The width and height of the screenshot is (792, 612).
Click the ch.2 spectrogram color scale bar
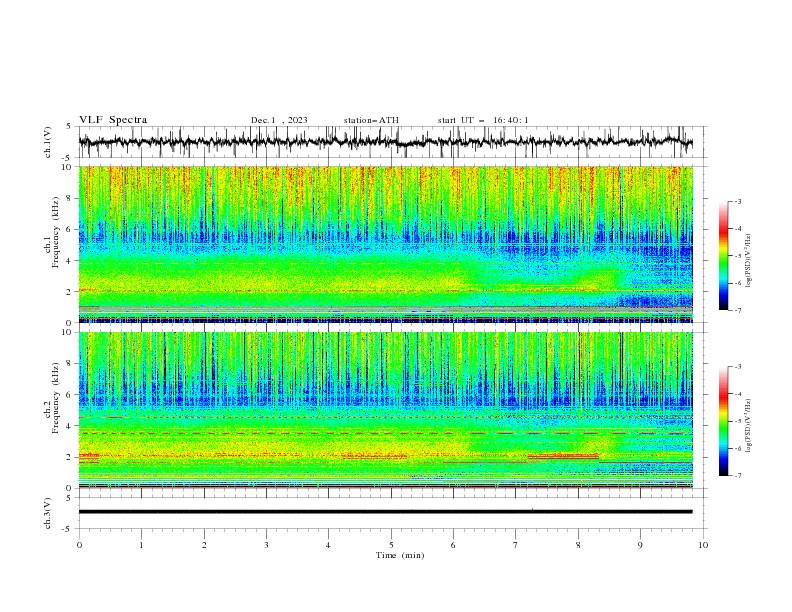click(723, 421)
